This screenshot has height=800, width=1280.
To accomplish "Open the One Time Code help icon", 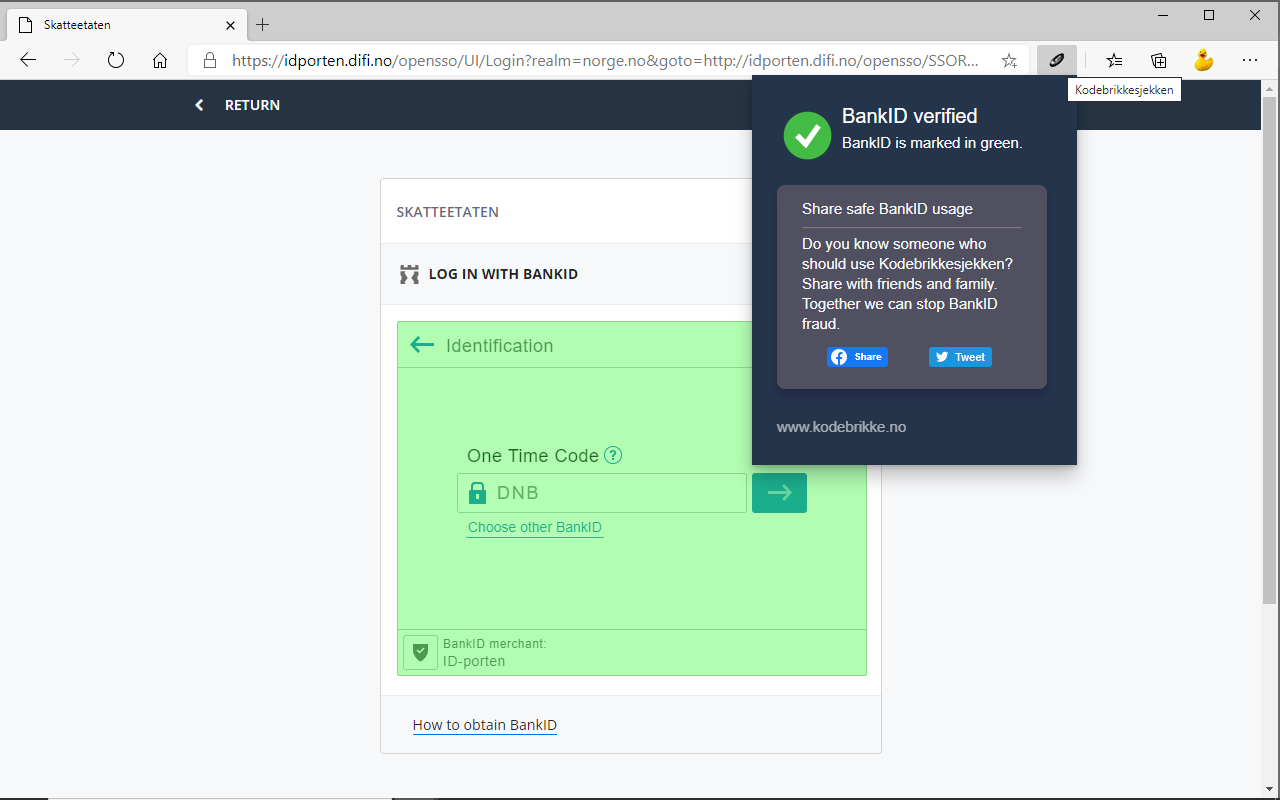I will [x=613, y=455].
